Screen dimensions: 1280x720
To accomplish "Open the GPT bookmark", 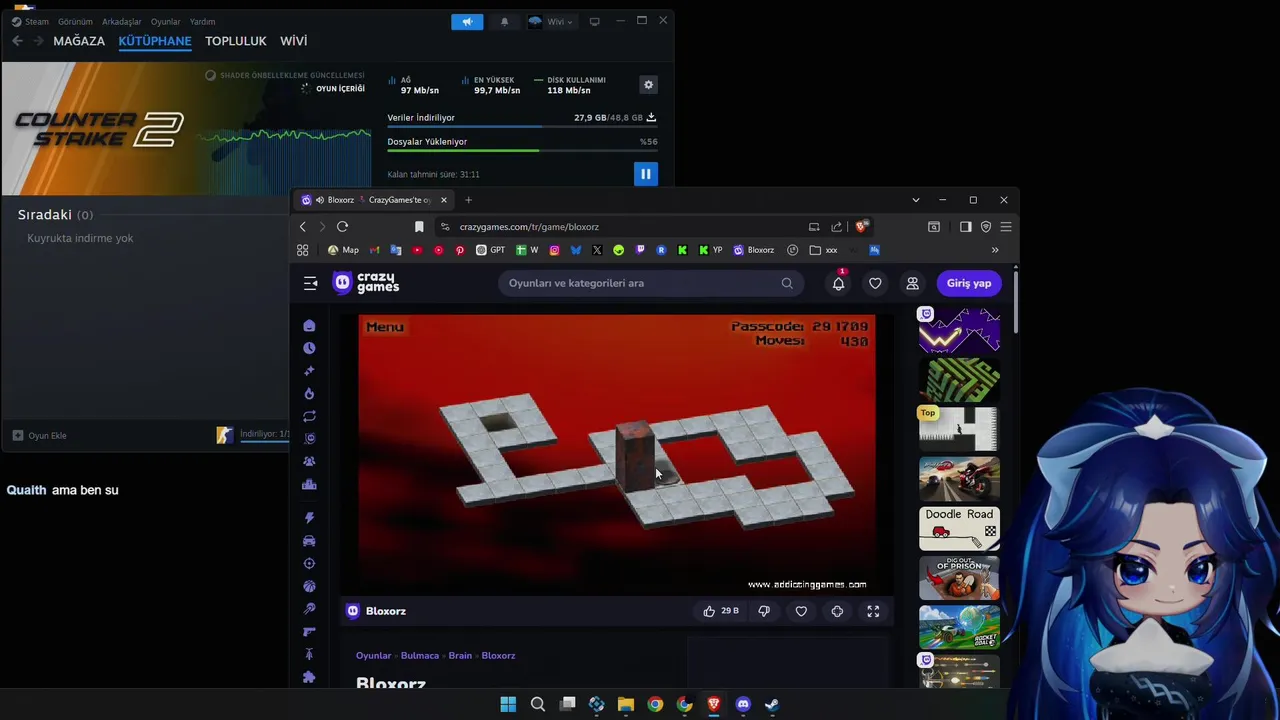I will point(490,250).
